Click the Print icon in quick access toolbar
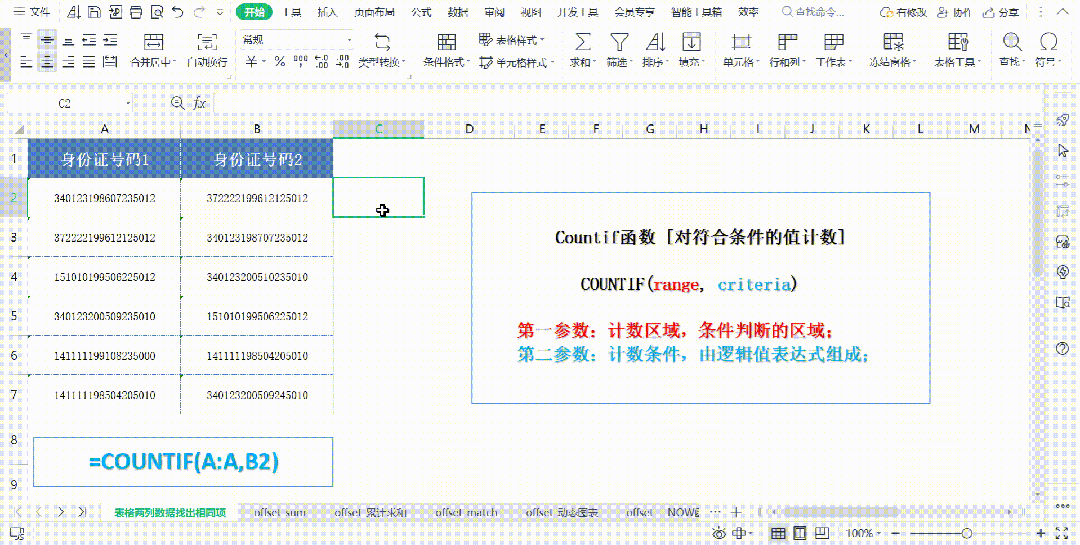Screen dimensions: 1080x545 coord(136,12)
